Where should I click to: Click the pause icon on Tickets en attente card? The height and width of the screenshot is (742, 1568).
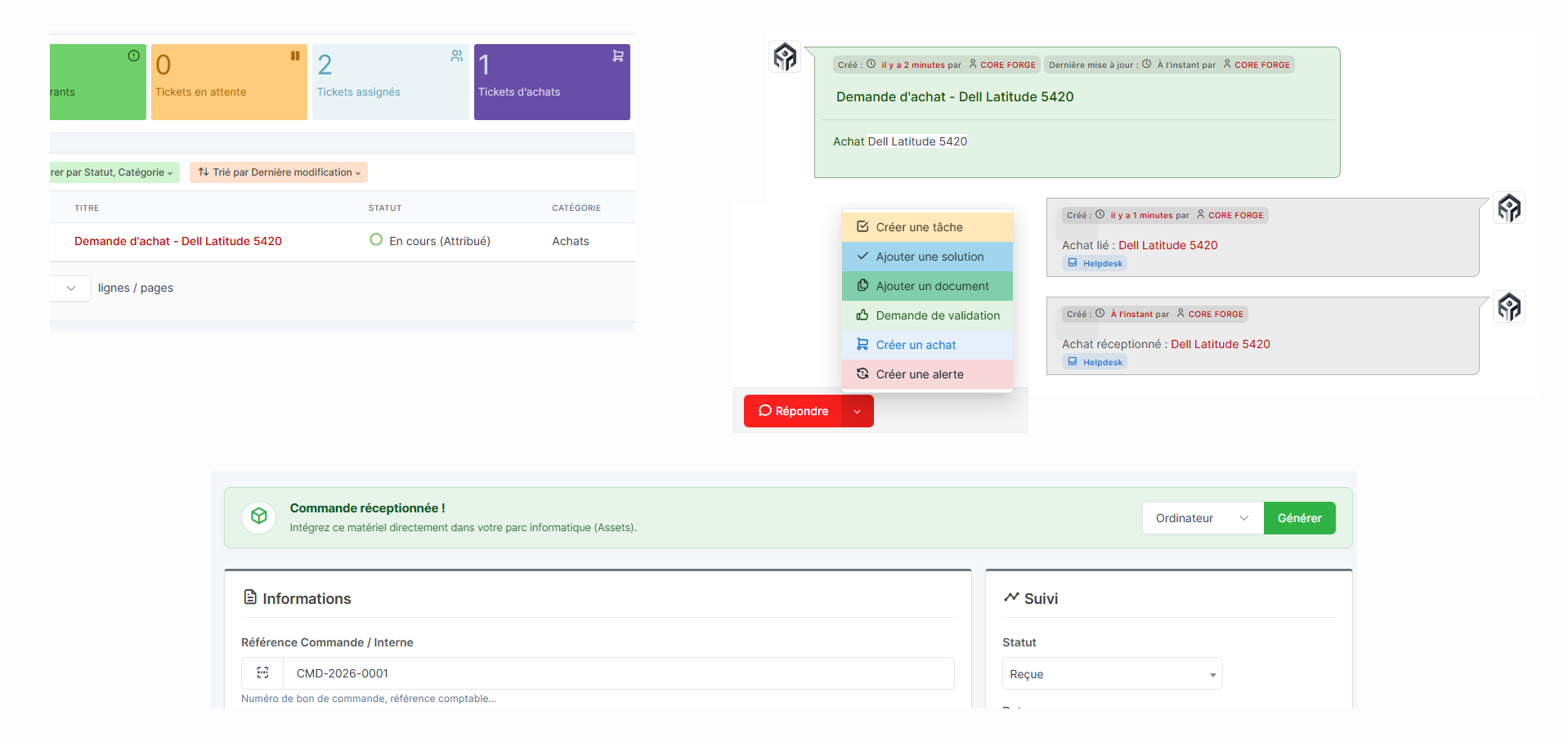(295, 56)
